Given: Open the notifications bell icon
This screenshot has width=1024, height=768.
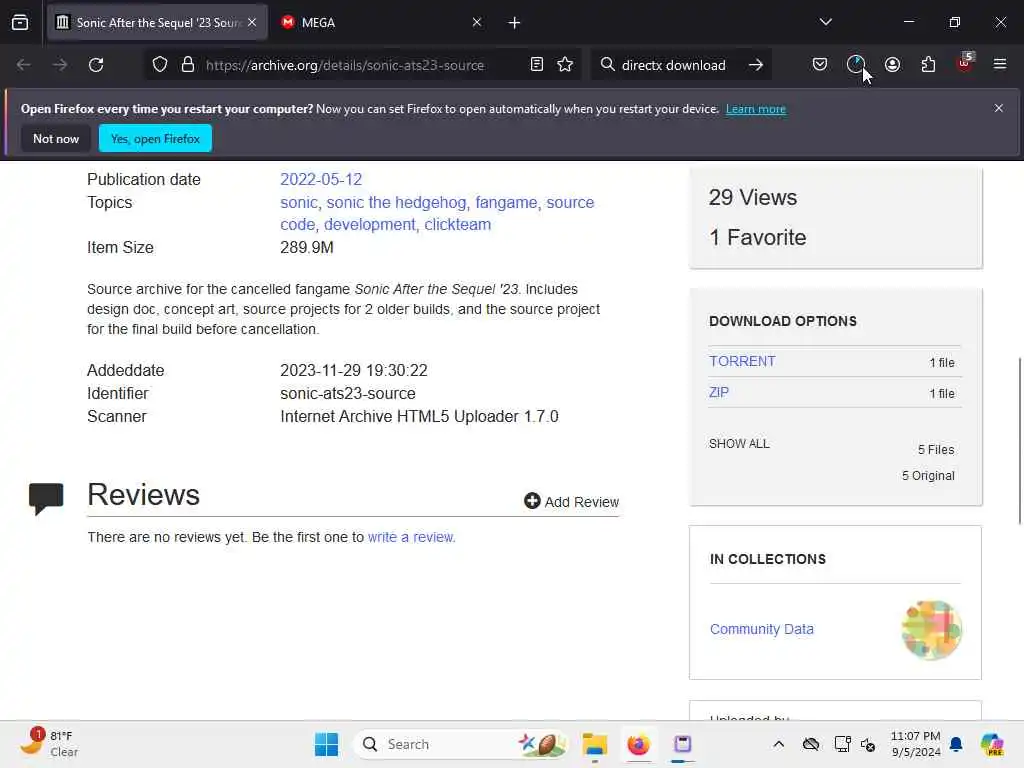Looking at the screenshot, I should (x=956, y=744).
